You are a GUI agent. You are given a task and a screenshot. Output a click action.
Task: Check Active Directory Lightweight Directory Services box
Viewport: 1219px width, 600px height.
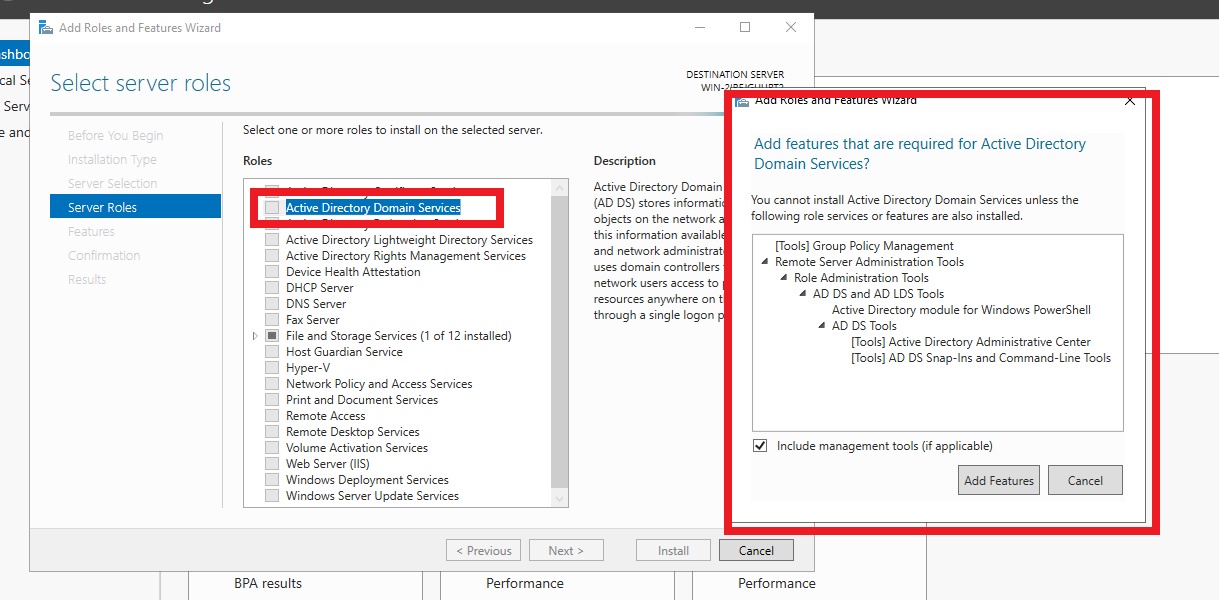(272, 240)
